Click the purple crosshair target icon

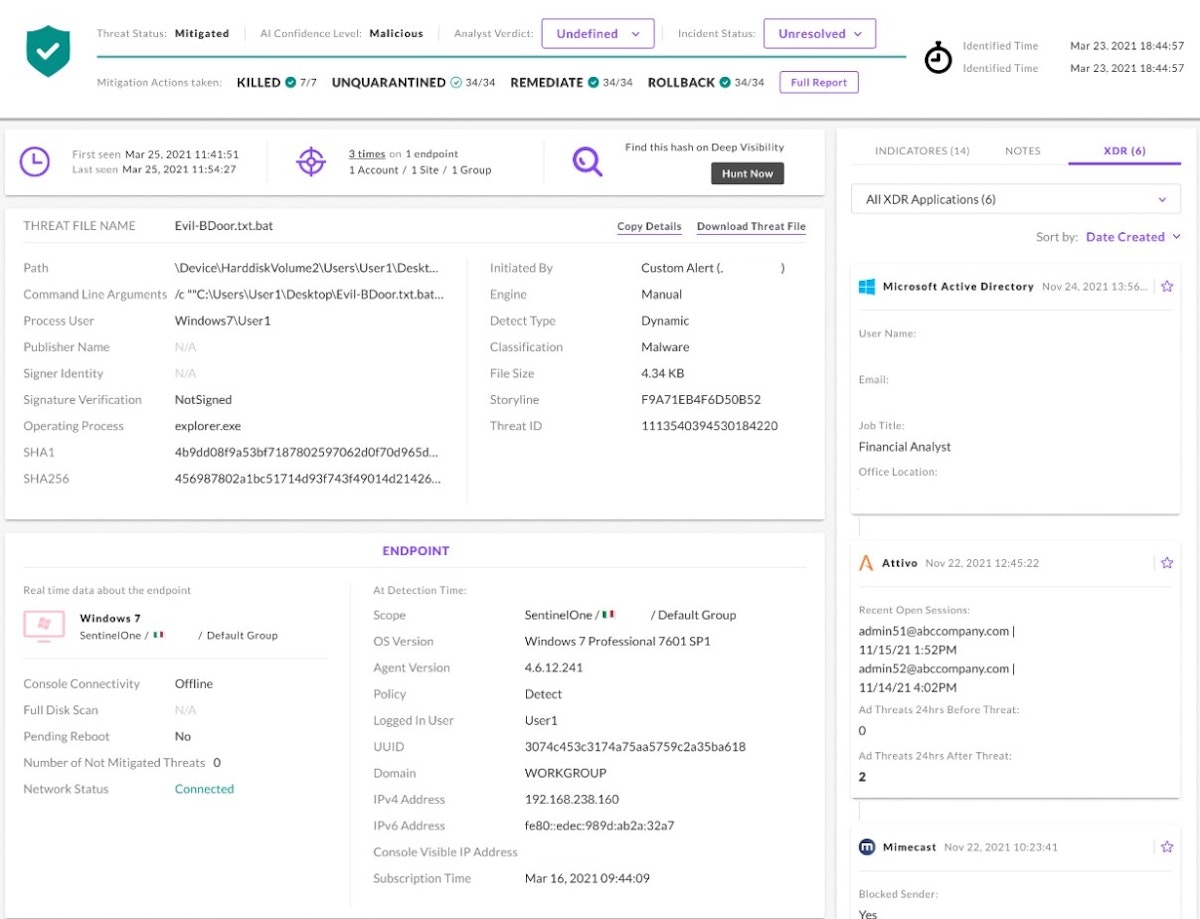pyautogui.click(x=311, y=161)
